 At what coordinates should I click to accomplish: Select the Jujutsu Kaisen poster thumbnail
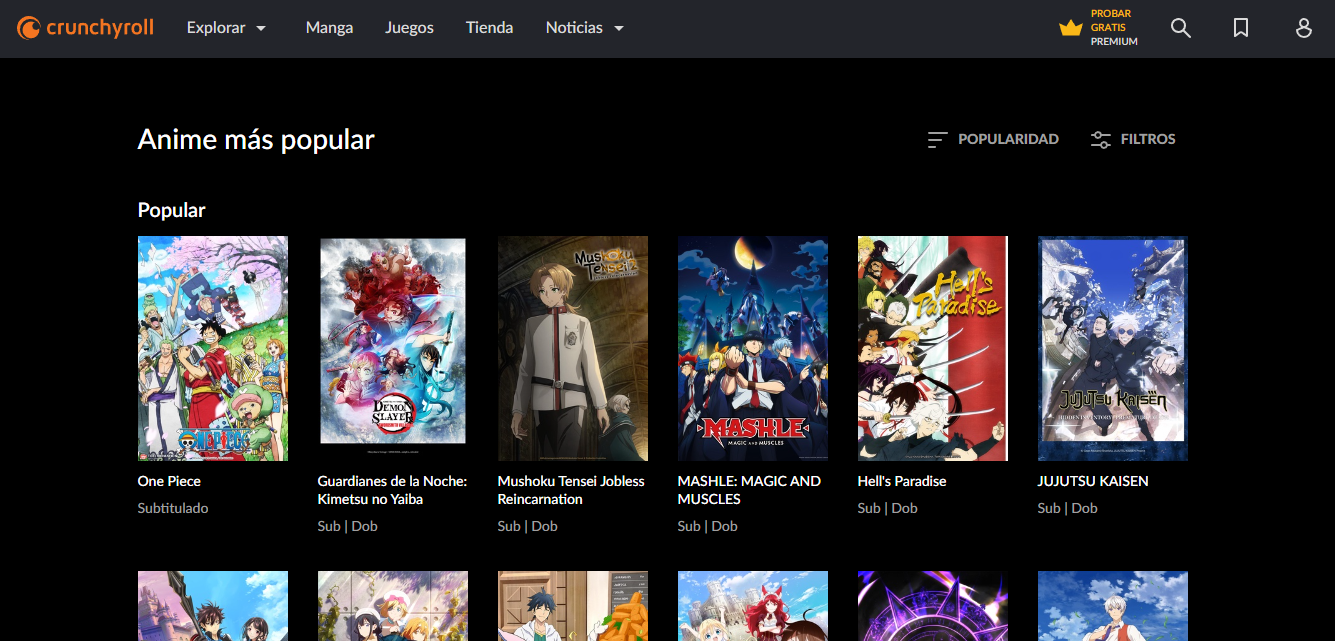(x=1113, y=348)
